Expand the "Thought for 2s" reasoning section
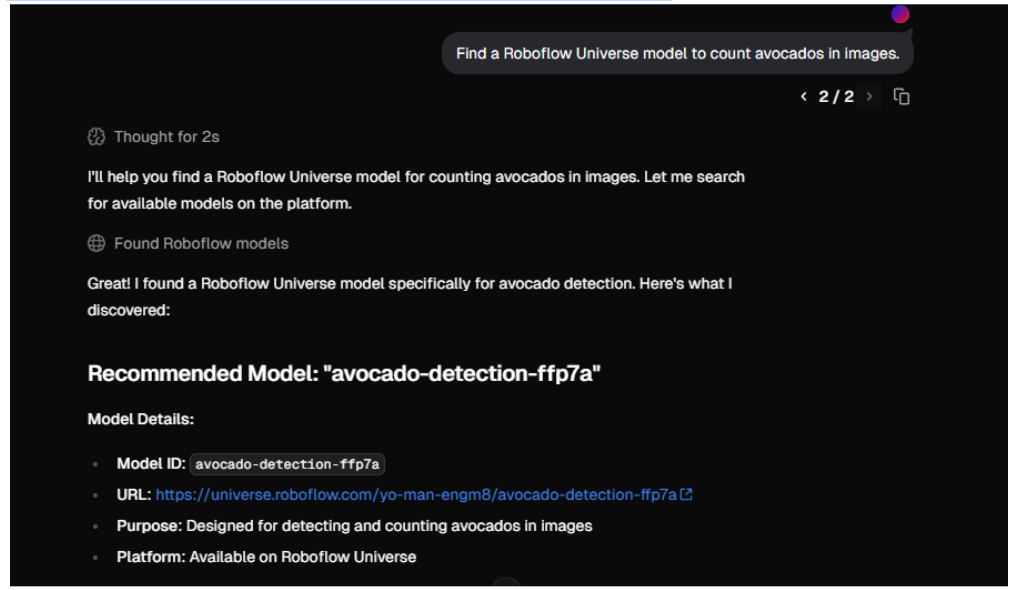 pyautogui.click(x=167, y=137)
